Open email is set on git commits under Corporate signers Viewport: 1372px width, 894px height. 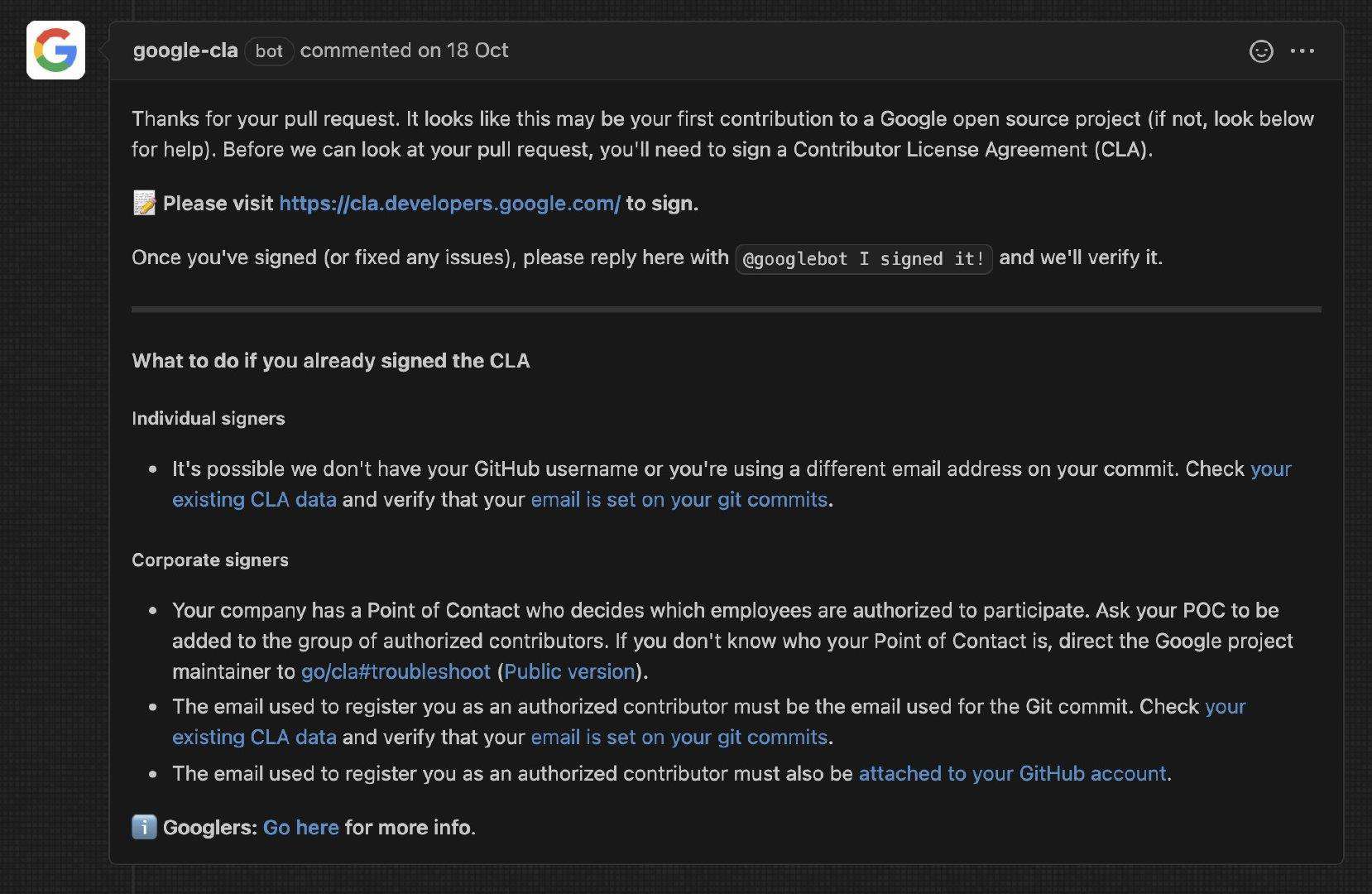[679, 738]
